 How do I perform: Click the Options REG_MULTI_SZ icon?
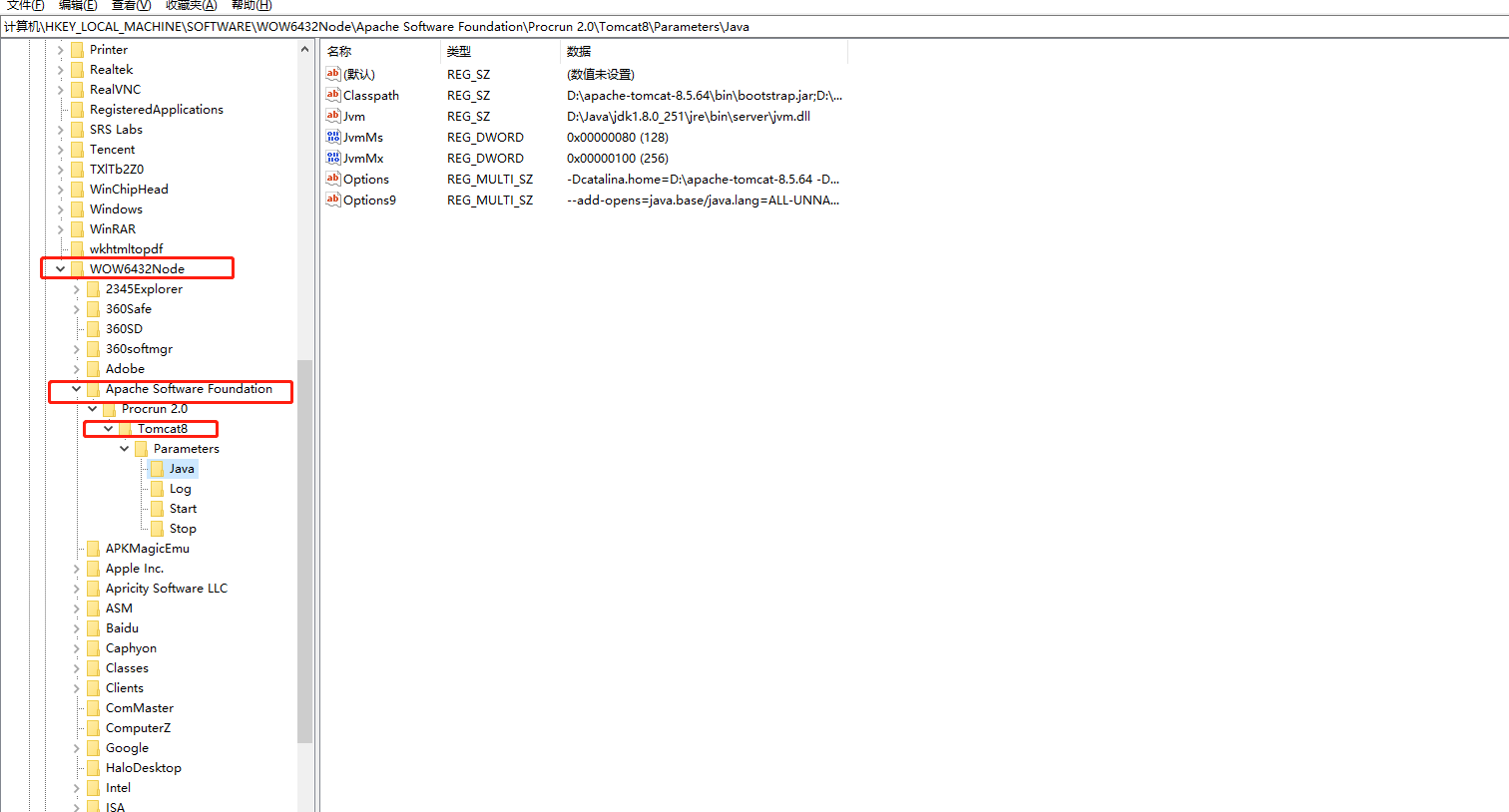click(333, 179)
